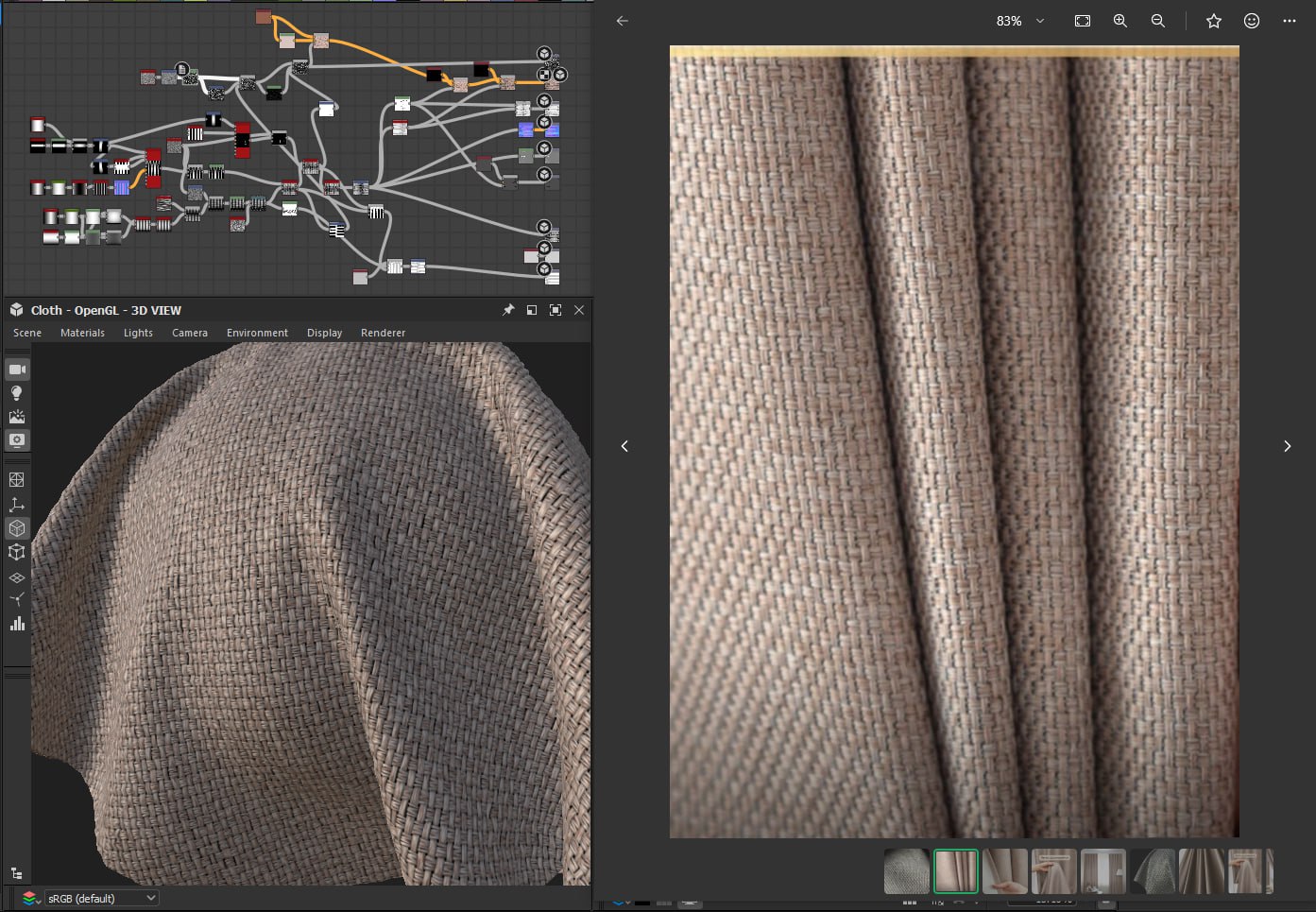Click the bar chart histogram icon
Viewport: 1316px width, 912px height.
coord(17,624)
